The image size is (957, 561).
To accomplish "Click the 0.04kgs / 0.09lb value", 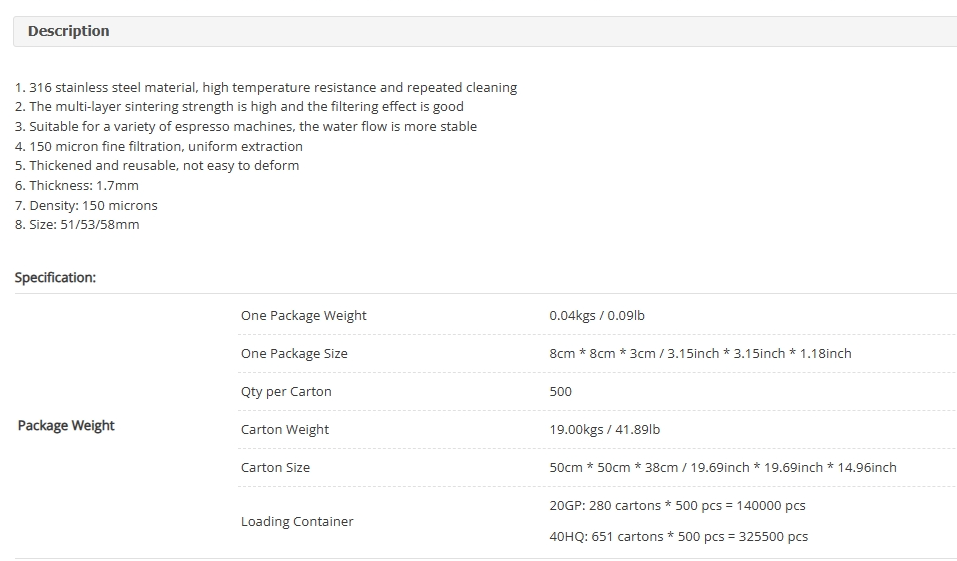I will [x=597, y=316].
